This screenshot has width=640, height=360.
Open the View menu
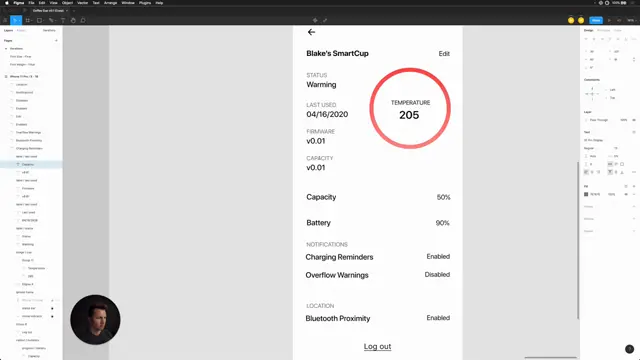point(53,3)
